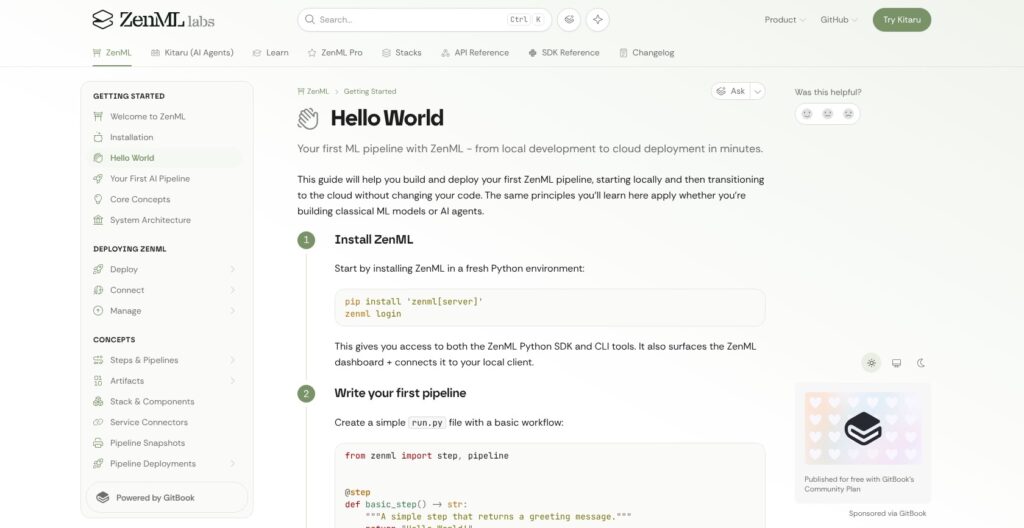The image size is (1024, 528).
Task: Open the AI assistant icon beside search
Action: point(569,20)
